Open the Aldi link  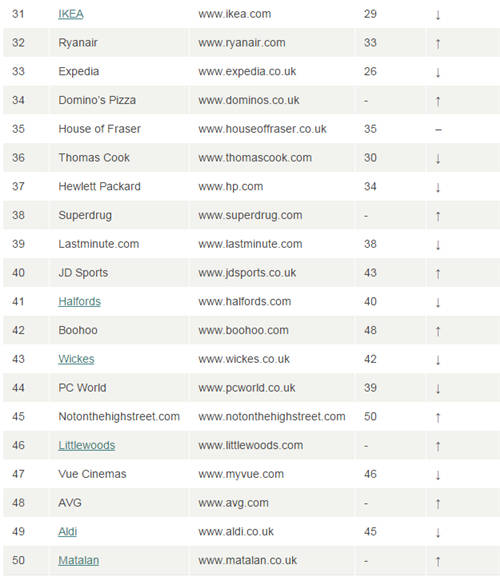point(68,532)
